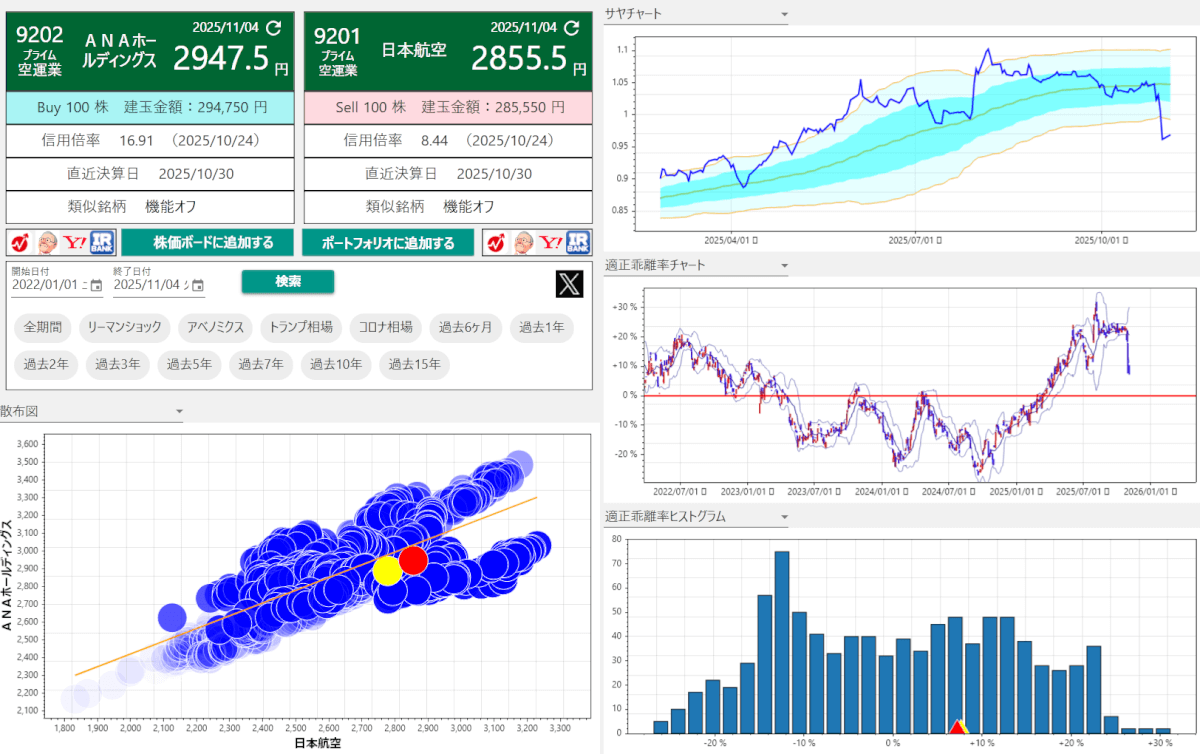Toggle similar stocks (類似銘柄) for Japan Airlines

click(x=447, y=207)
